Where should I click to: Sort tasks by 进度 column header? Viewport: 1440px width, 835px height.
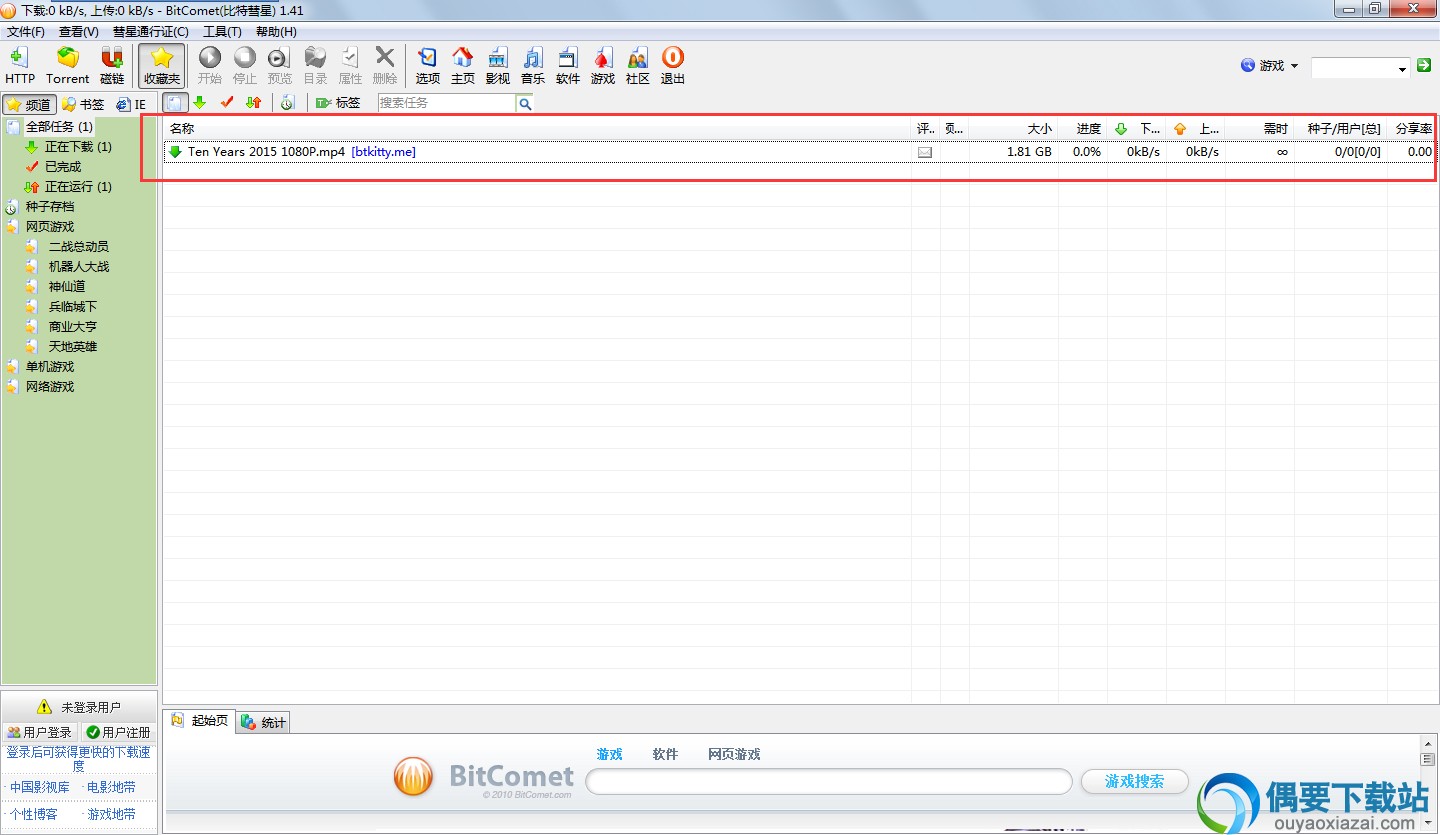pyautogui.click(x=1083, y=129)
